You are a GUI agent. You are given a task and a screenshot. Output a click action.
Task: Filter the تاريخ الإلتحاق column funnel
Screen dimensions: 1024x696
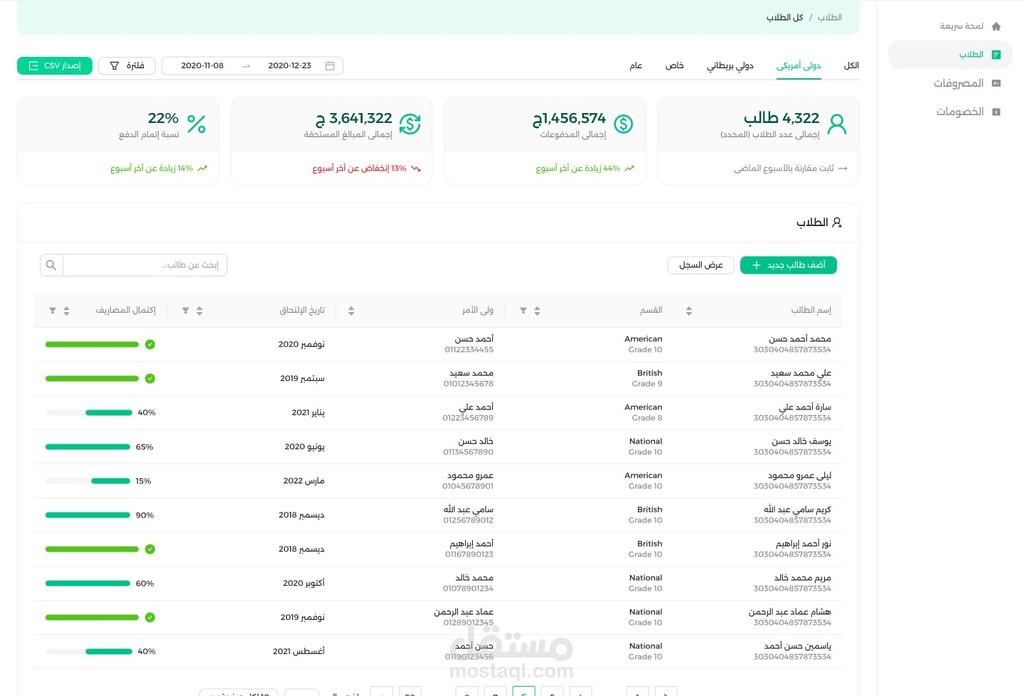[x=185, y=311]
